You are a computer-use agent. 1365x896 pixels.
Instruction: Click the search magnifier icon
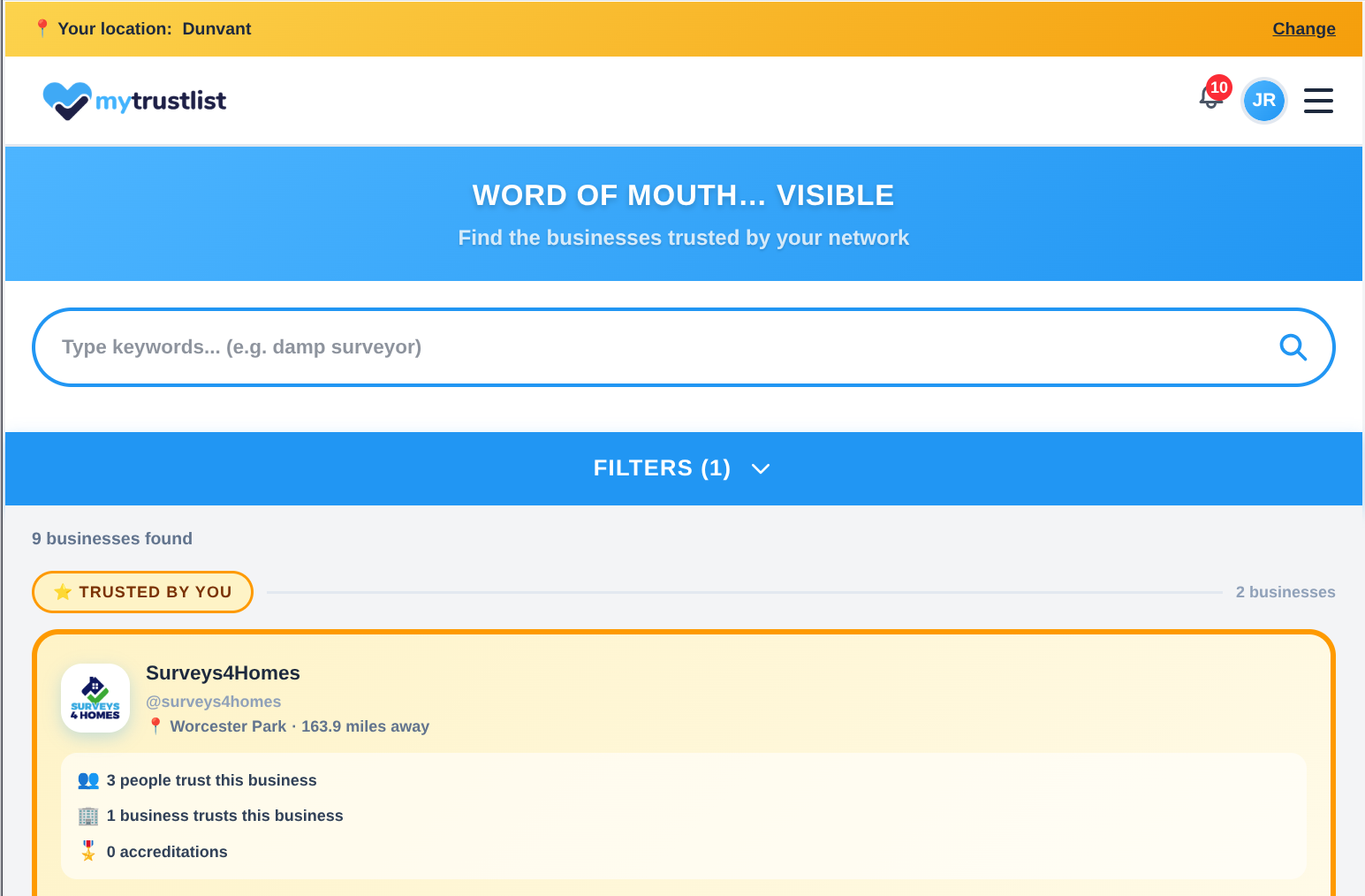coord(1293,347)
